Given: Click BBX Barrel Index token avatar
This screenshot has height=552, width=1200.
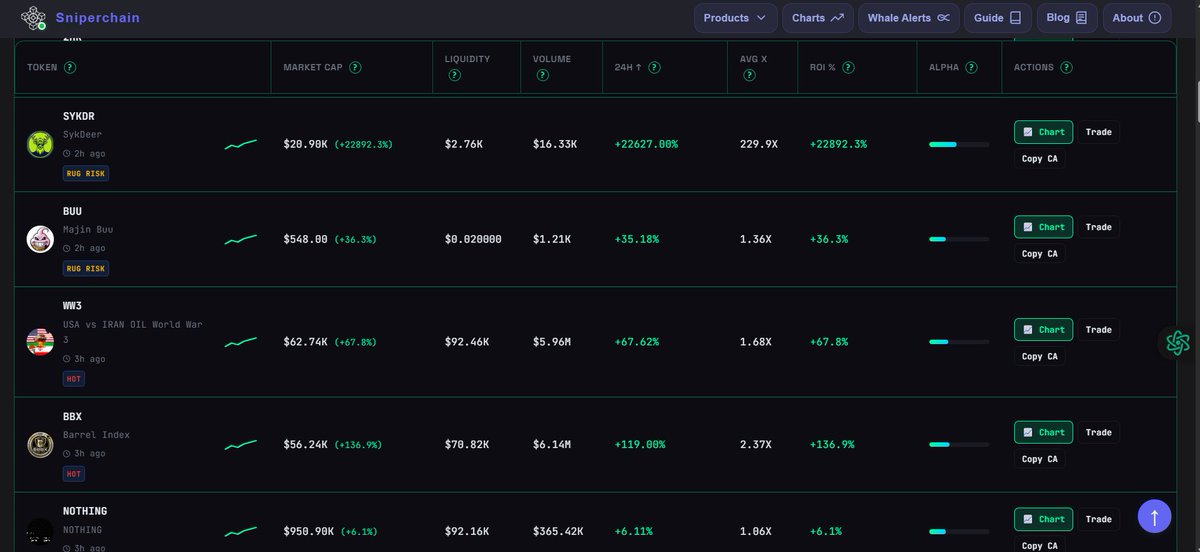Looking at the screenshot, I should pos(40,444).
